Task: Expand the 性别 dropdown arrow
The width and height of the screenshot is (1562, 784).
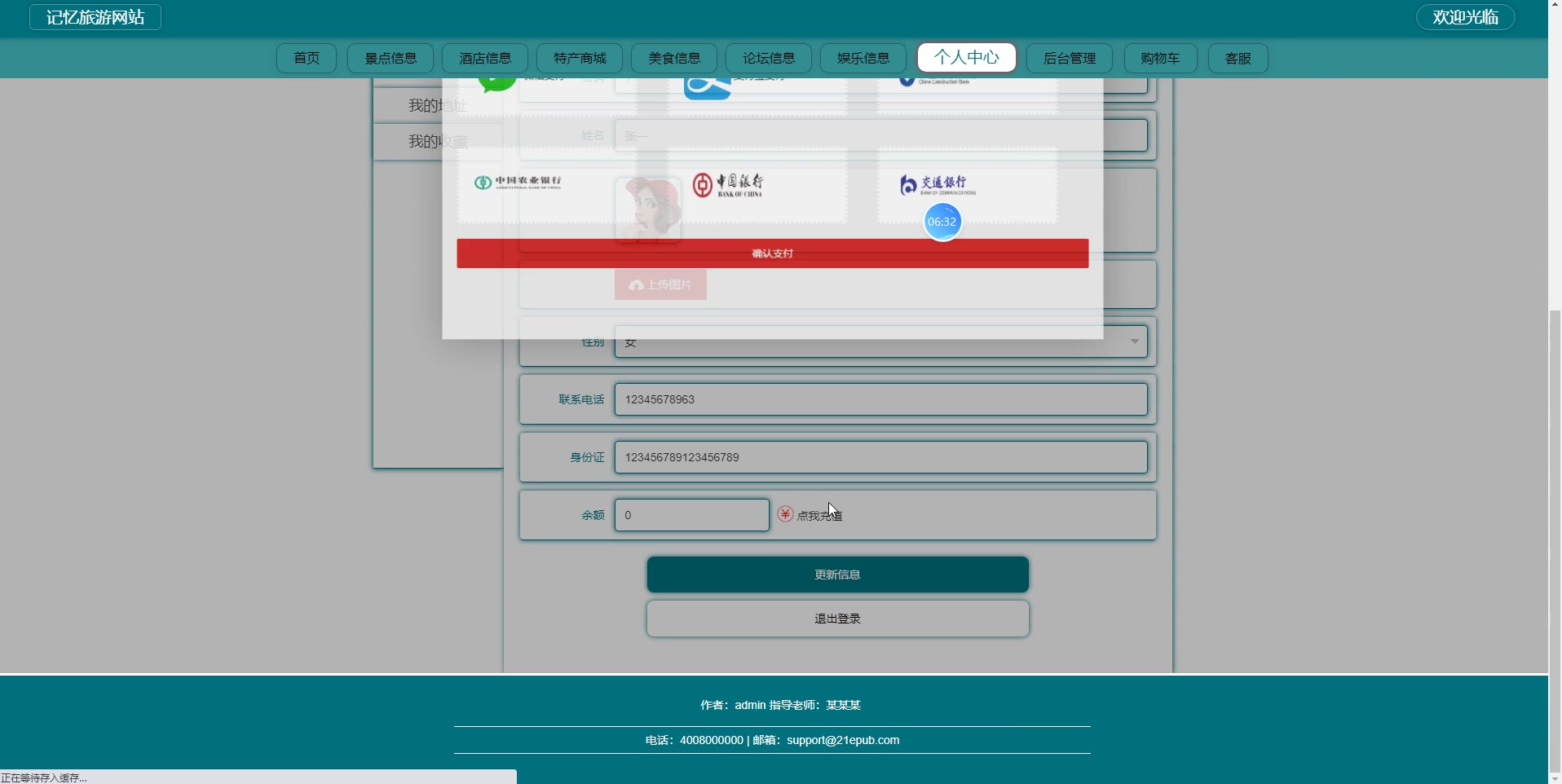Action: click(1134, 341)
